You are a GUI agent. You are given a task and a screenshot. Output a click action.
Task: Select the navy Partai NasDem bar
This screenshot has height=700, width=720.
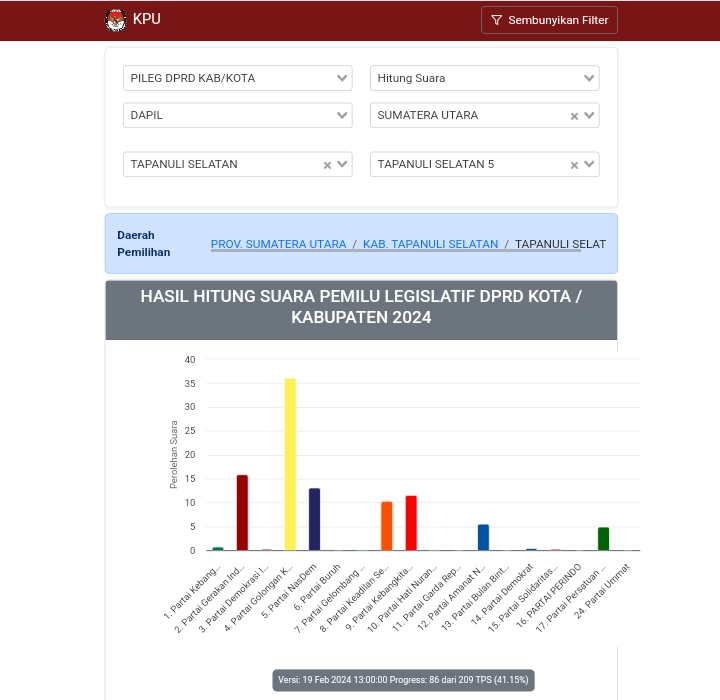click(314, 519)
